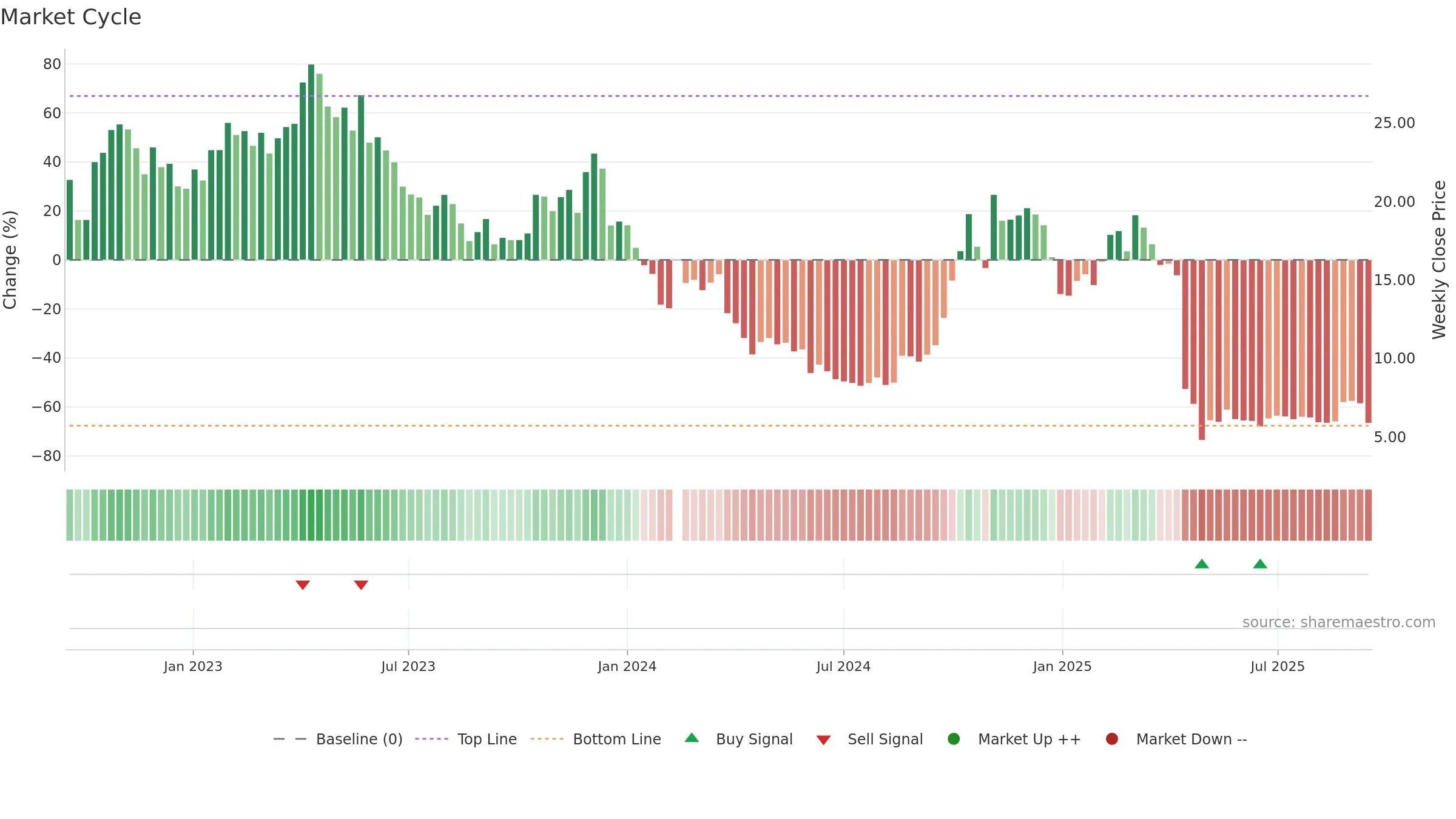Click the darkest green heatmap strip cell
Viewport: 1456px width, 819px height.
311,515
